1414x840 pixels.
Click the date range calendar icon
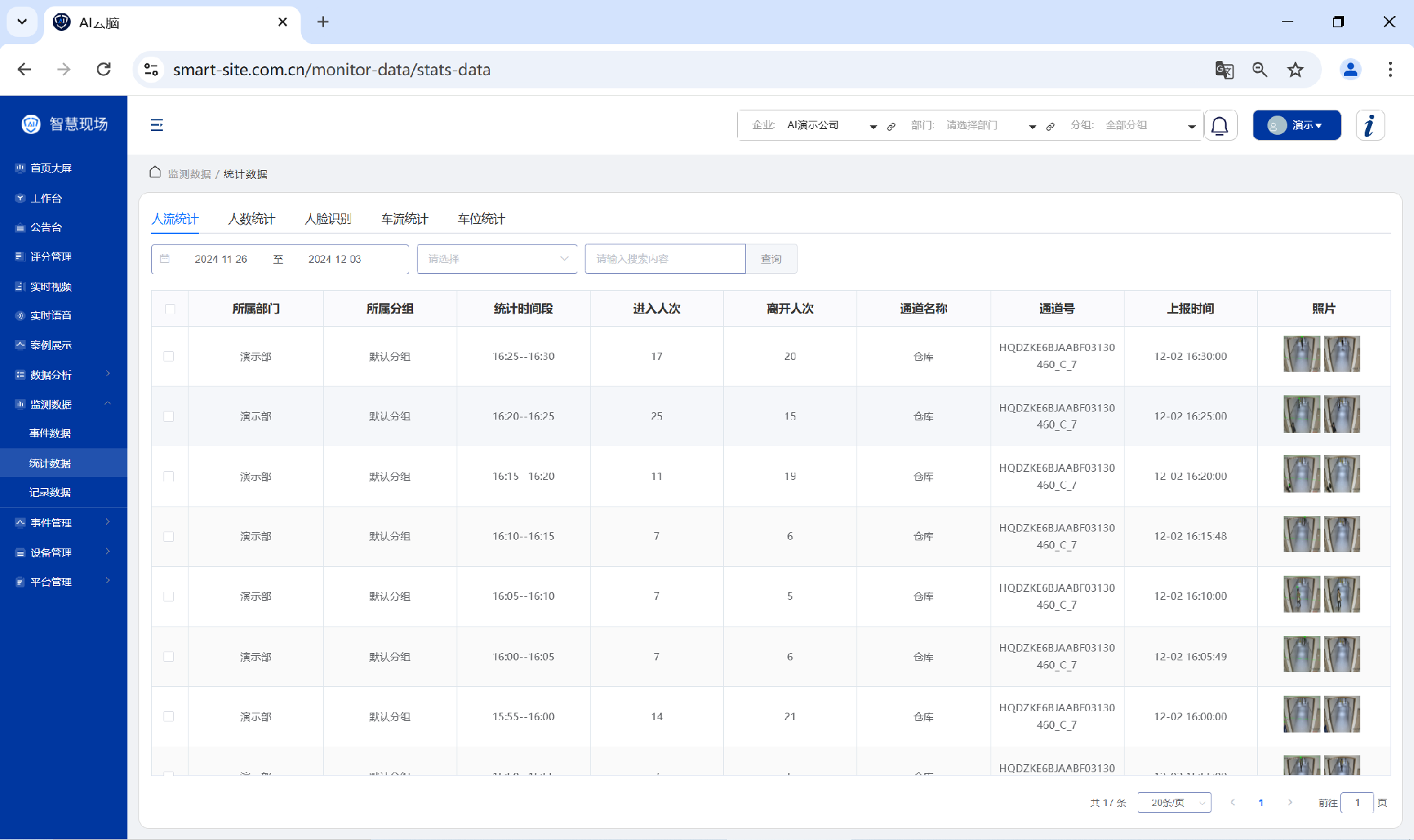point(165,259)
